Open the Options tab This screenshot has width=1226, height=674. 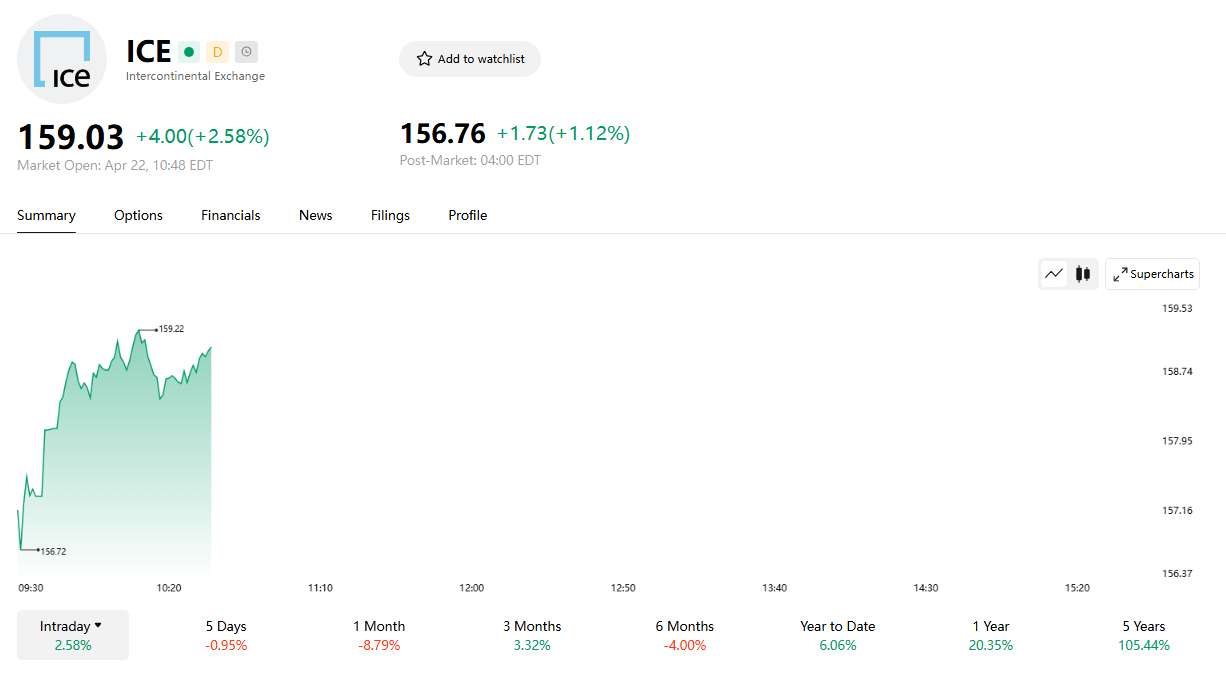point(138,215)
